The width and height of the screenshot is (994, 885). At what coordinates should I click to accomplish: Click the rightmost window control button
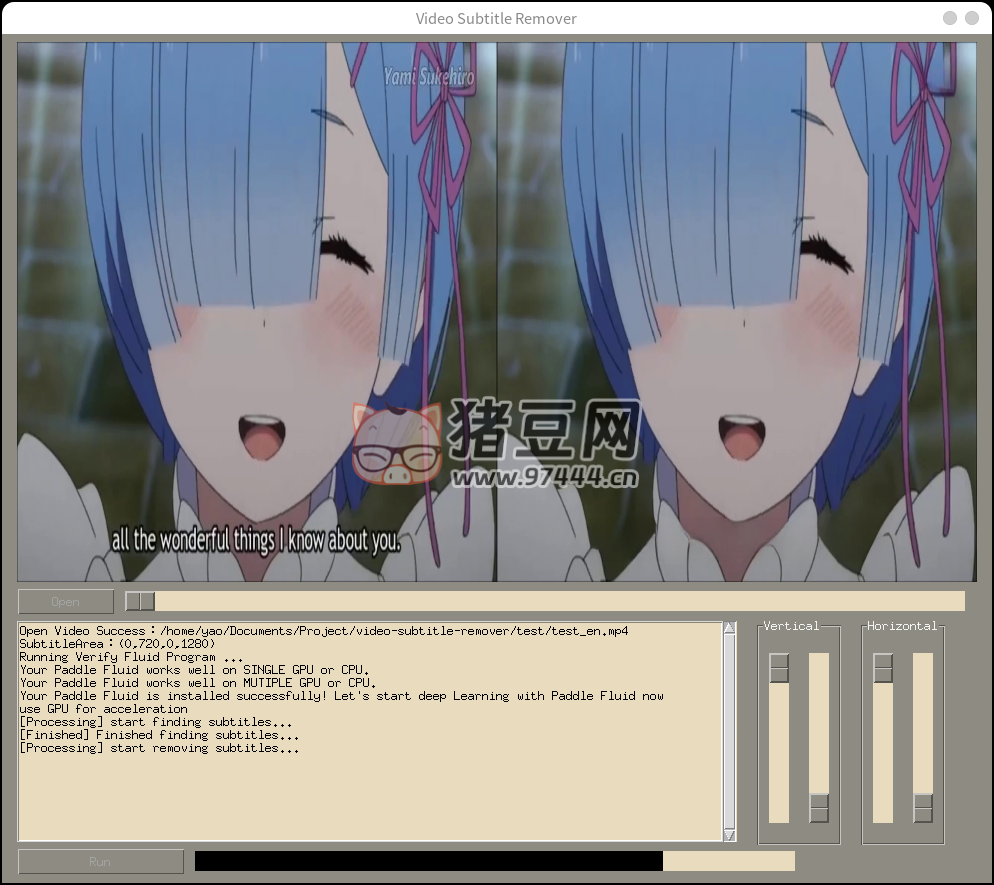click(971, 18)
